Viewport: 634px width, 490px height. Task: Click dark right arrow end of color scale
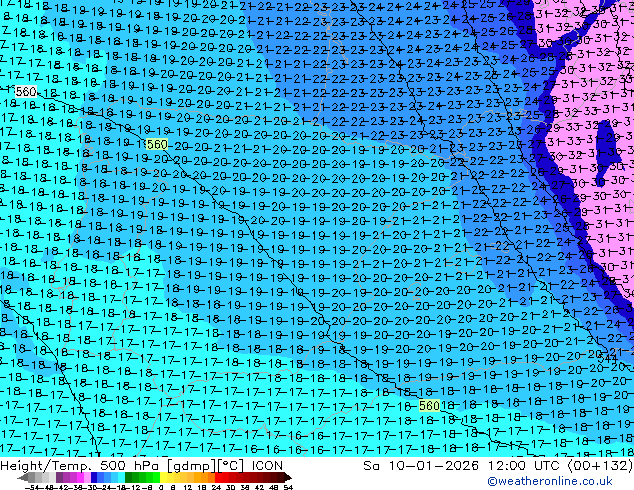(x=288, y=478)
